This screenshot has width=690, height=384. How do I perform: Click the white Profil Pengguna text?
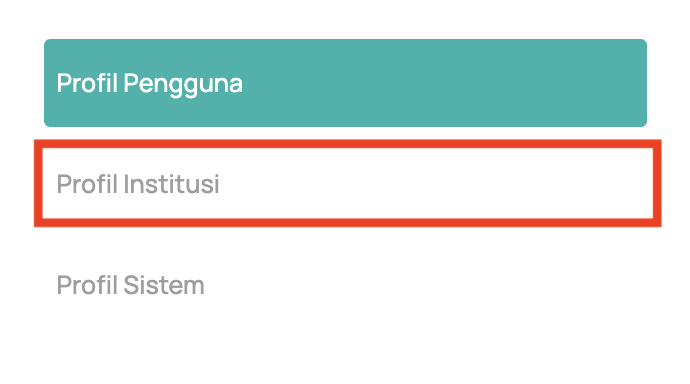point(150,84)
